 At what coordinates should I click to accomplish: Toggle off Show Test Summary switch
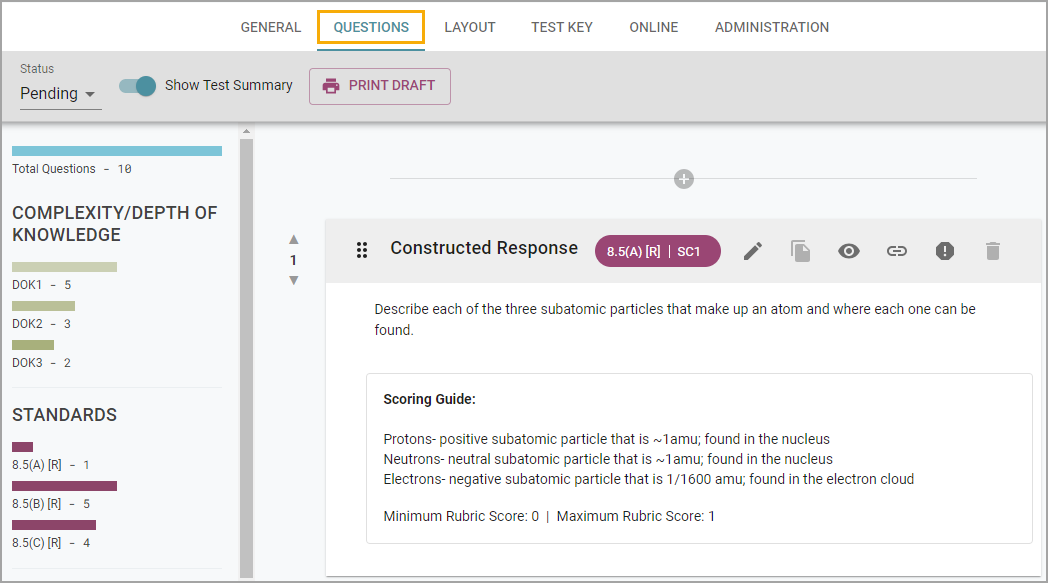pyautogui.click(x=137, y=86)
